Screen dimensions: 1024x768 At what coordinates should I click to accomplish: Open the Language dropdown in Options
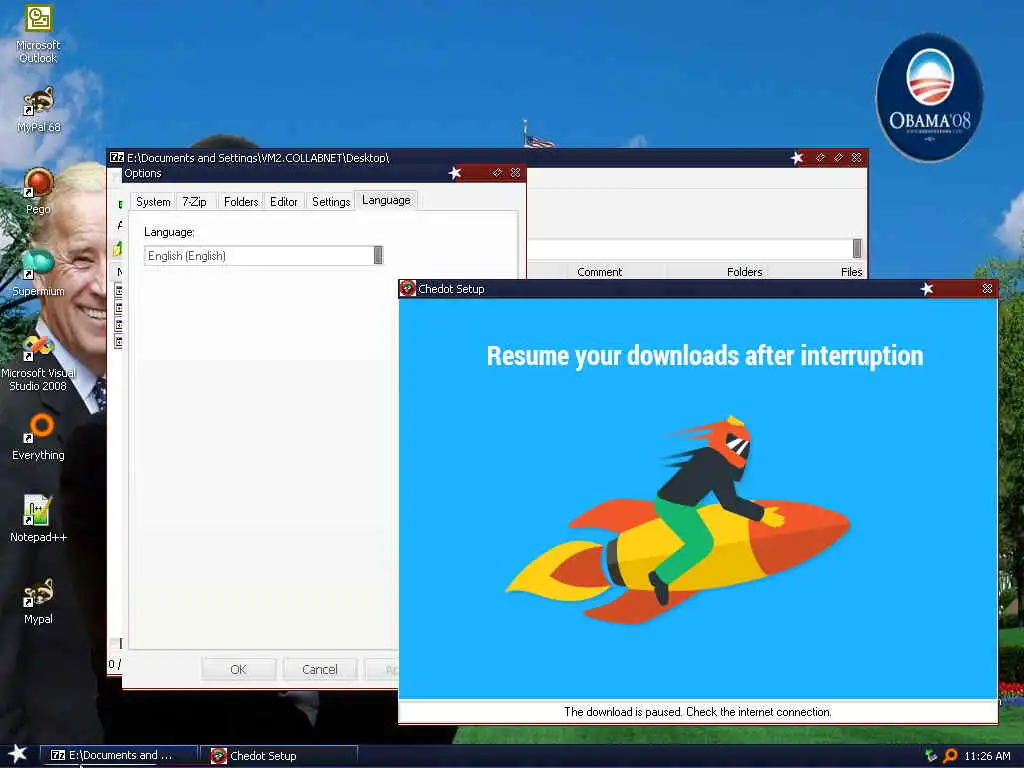[x=378, y=255]
